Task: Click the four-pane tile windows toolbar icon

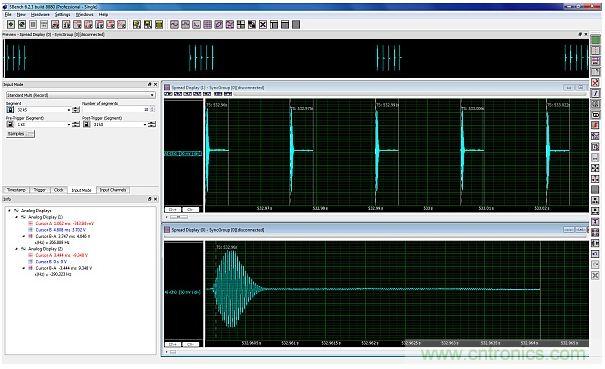Action: coord(241,24)
